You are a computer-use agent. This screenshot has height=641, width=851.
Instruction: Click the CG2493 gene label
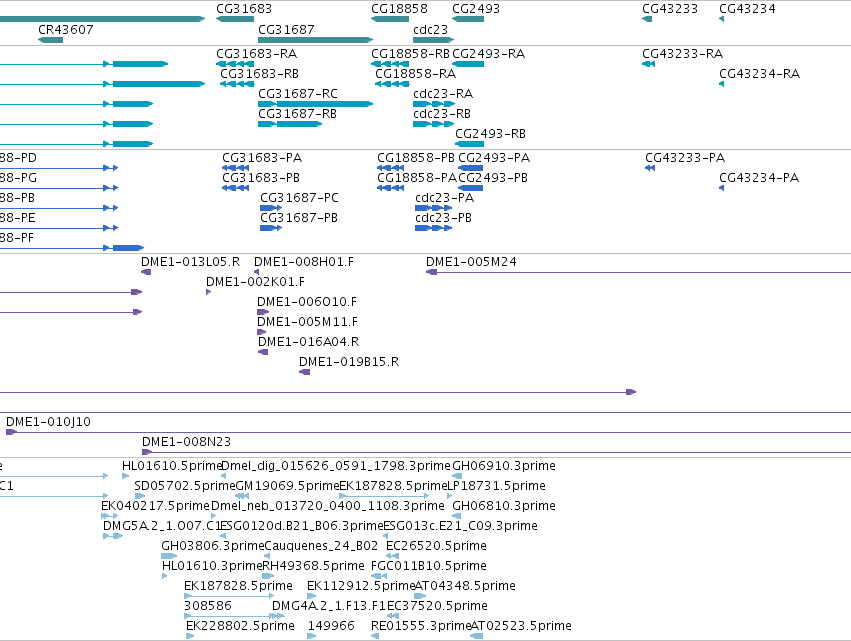click(x=475, y=9)
